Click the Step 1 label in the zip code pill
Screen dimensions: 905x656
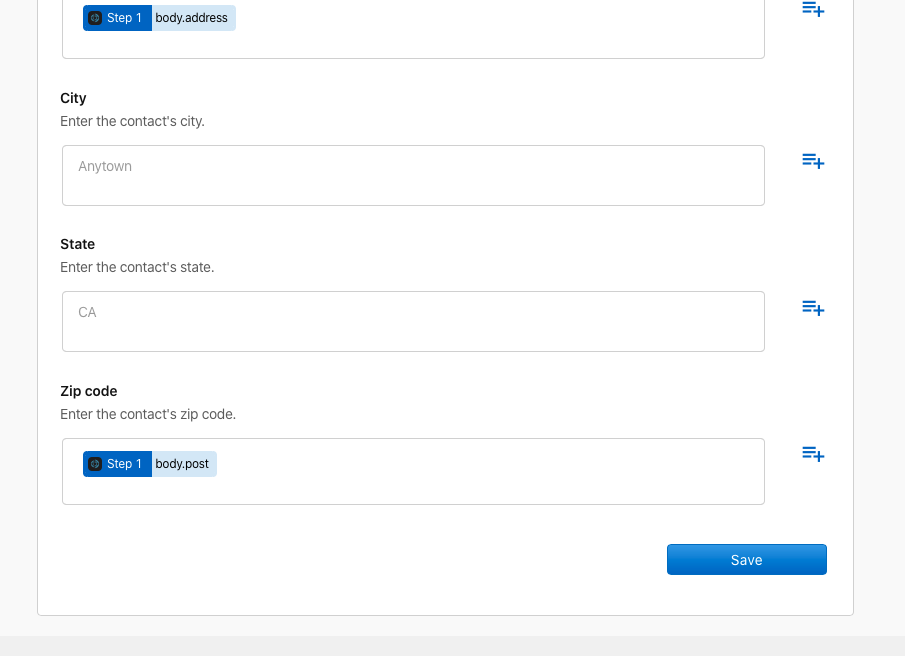pyautogui.click(x=124, y=464)
